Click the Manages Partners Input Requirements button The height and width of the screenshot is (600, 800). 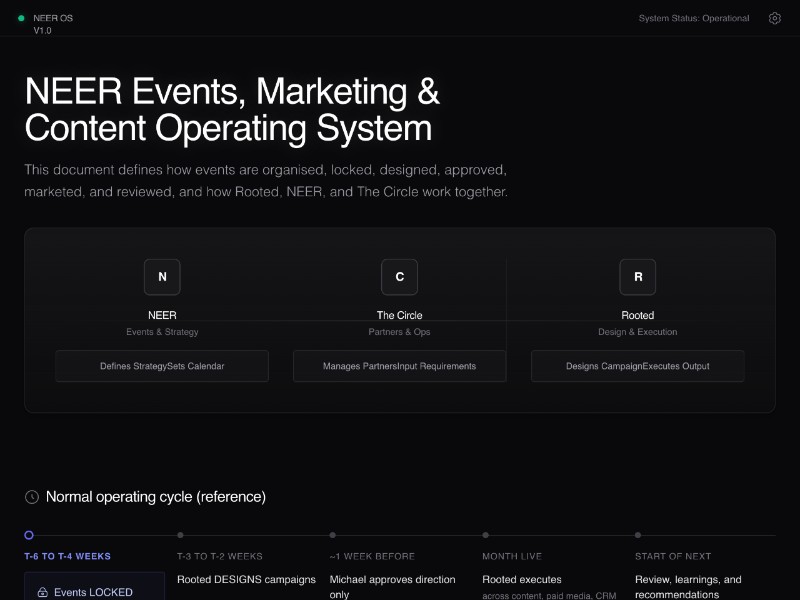(x=399, y=366)
